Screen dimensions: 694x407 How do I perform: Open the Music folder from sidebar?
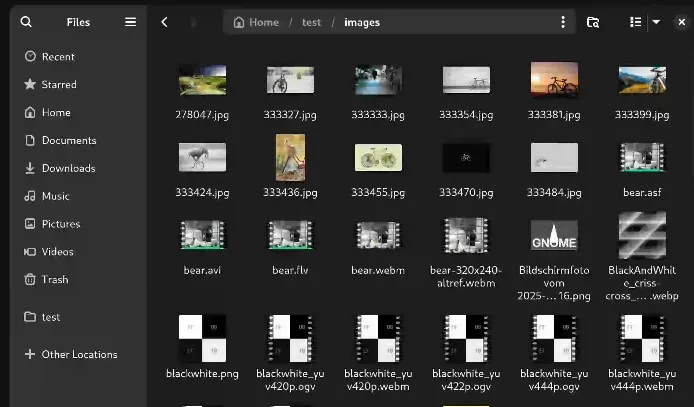(x=55, y=196)
